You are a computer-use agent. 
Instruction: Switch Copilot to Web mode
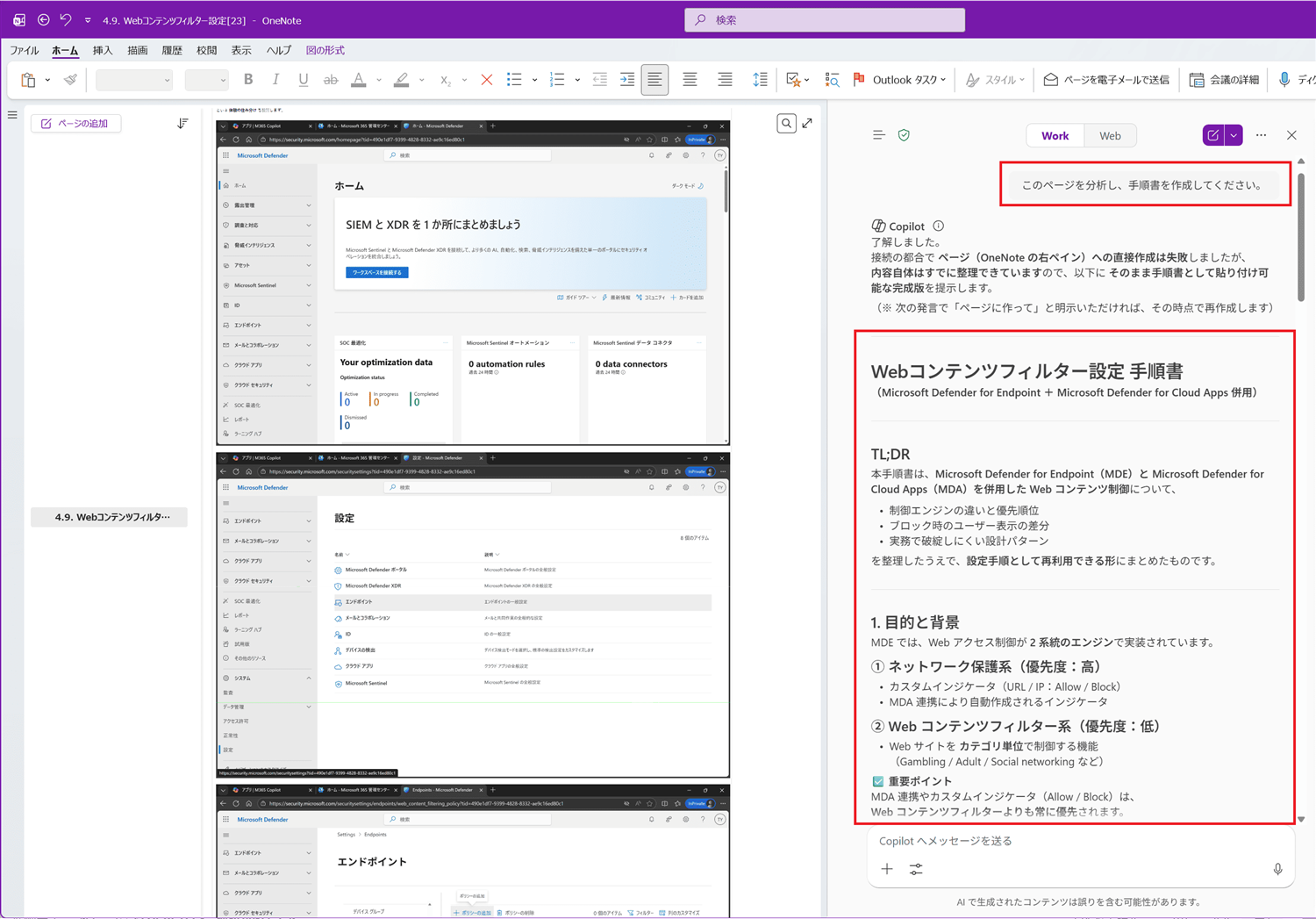1110,135
